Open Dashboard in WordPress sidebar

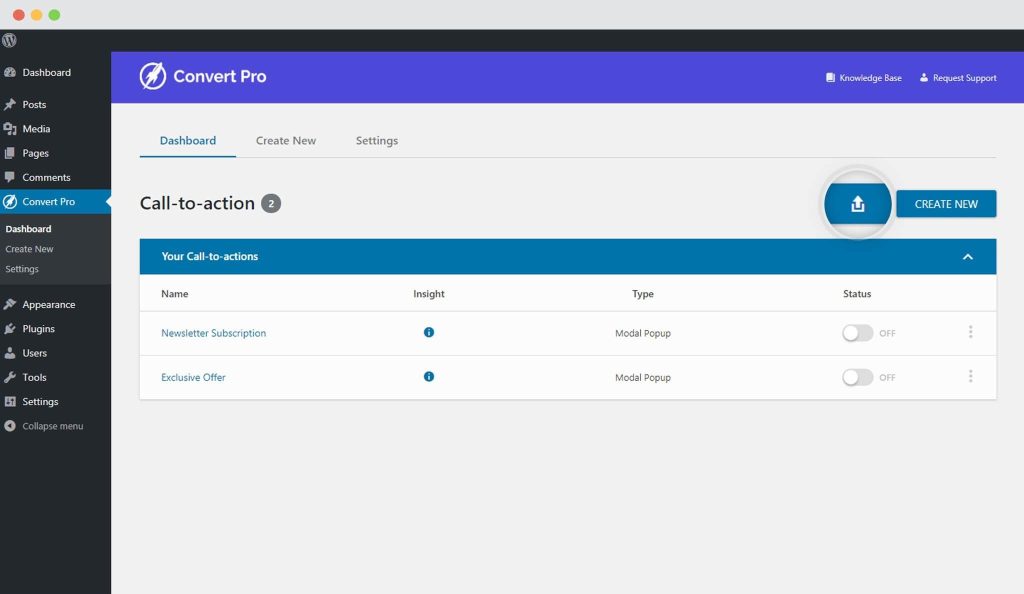(46, 72)
